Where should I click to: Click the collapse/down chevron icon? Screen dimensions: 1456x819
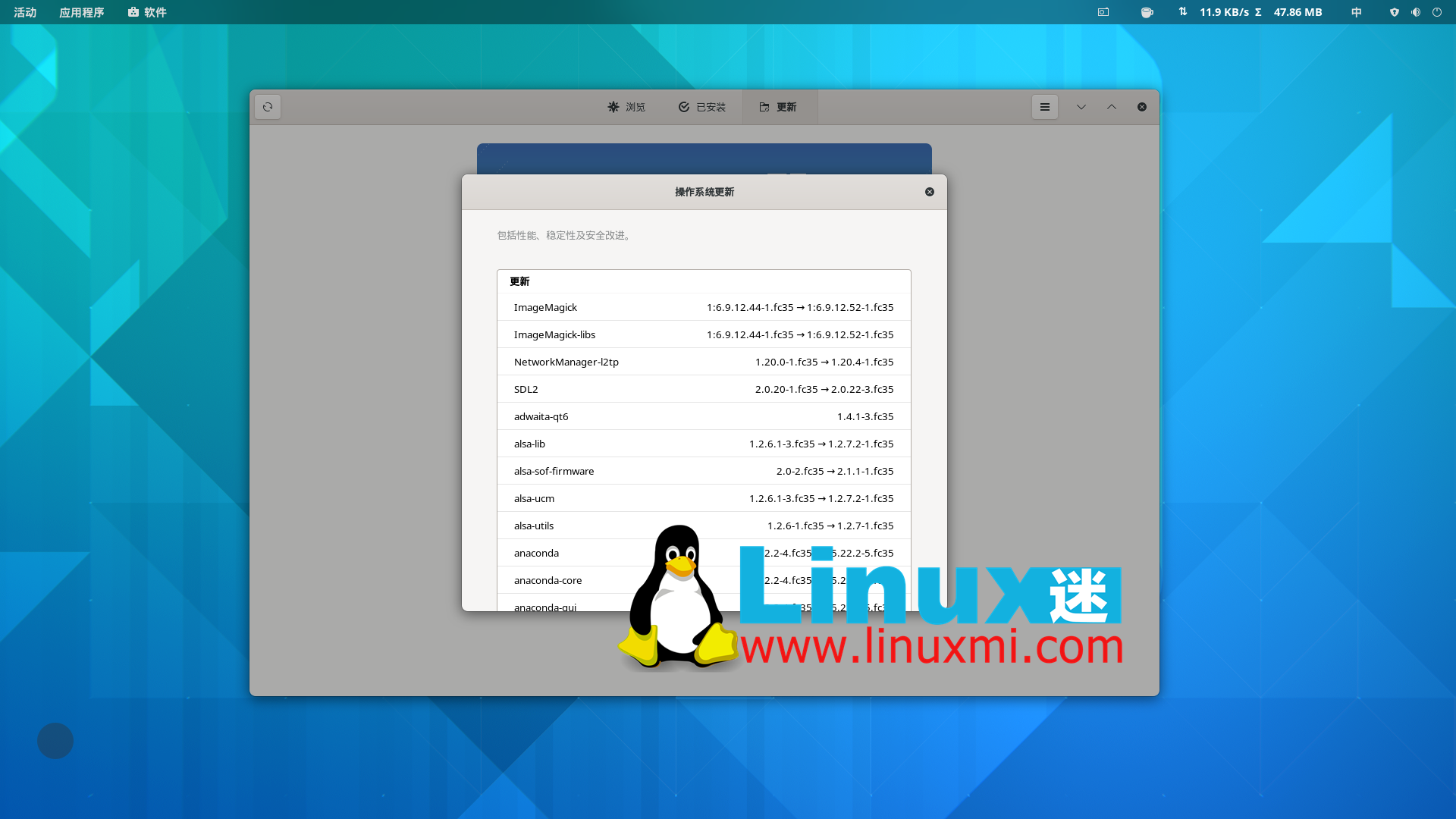click(x=1081, y=106)
